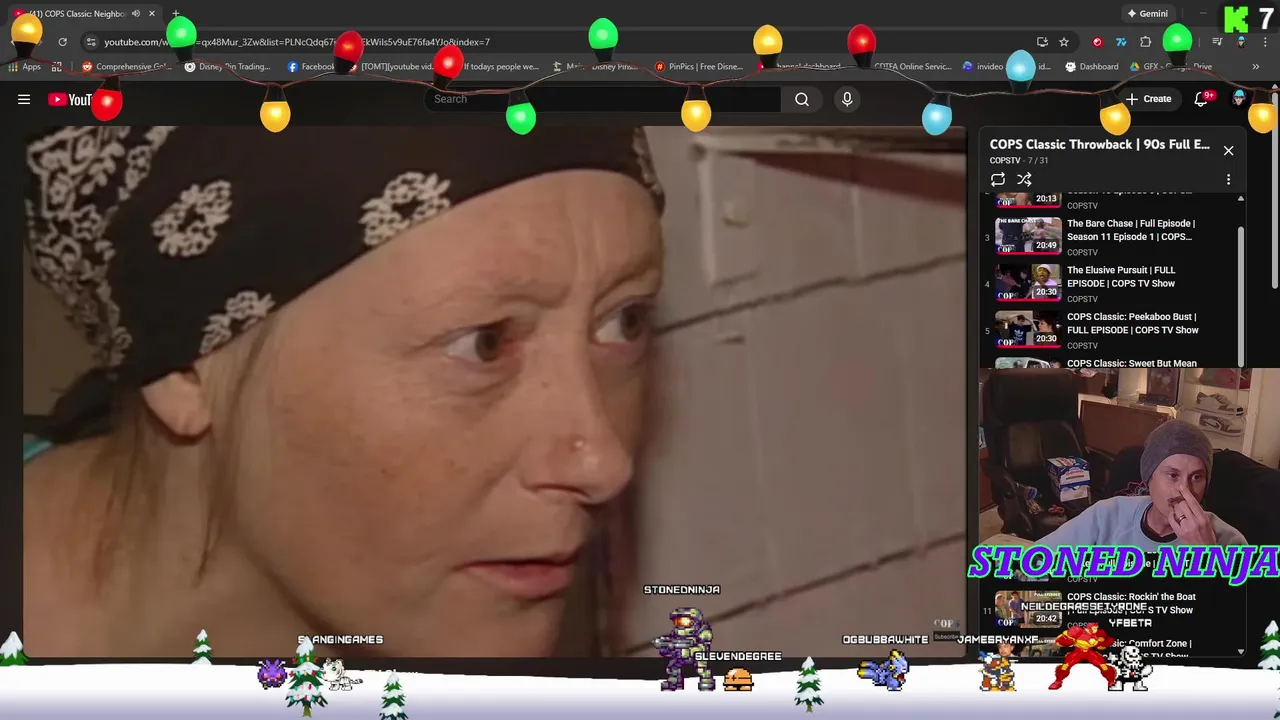Viewport: 1280px width, 720px height.
Task: Open COPS Classic: Peekaboo Bust title
Action: (1132, 323)
